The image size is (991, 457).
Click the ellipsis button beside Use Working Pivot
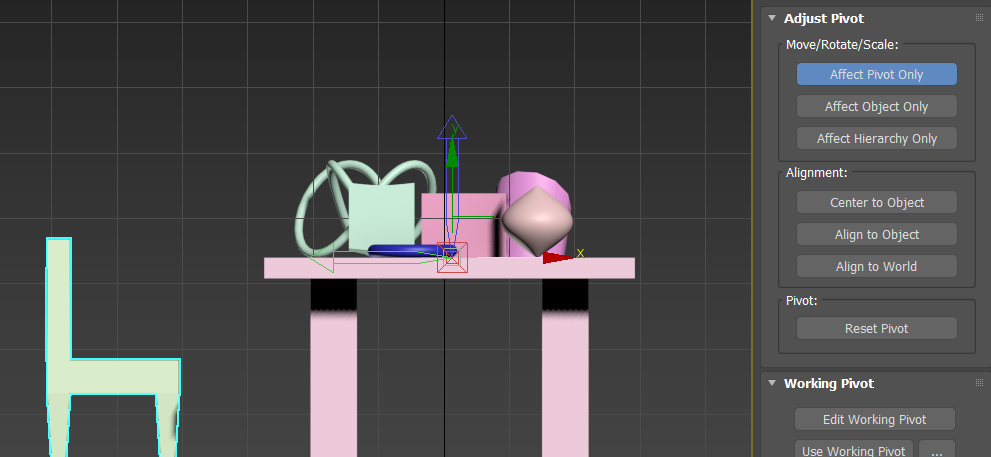pyautogui.click(x=937, y=449)
